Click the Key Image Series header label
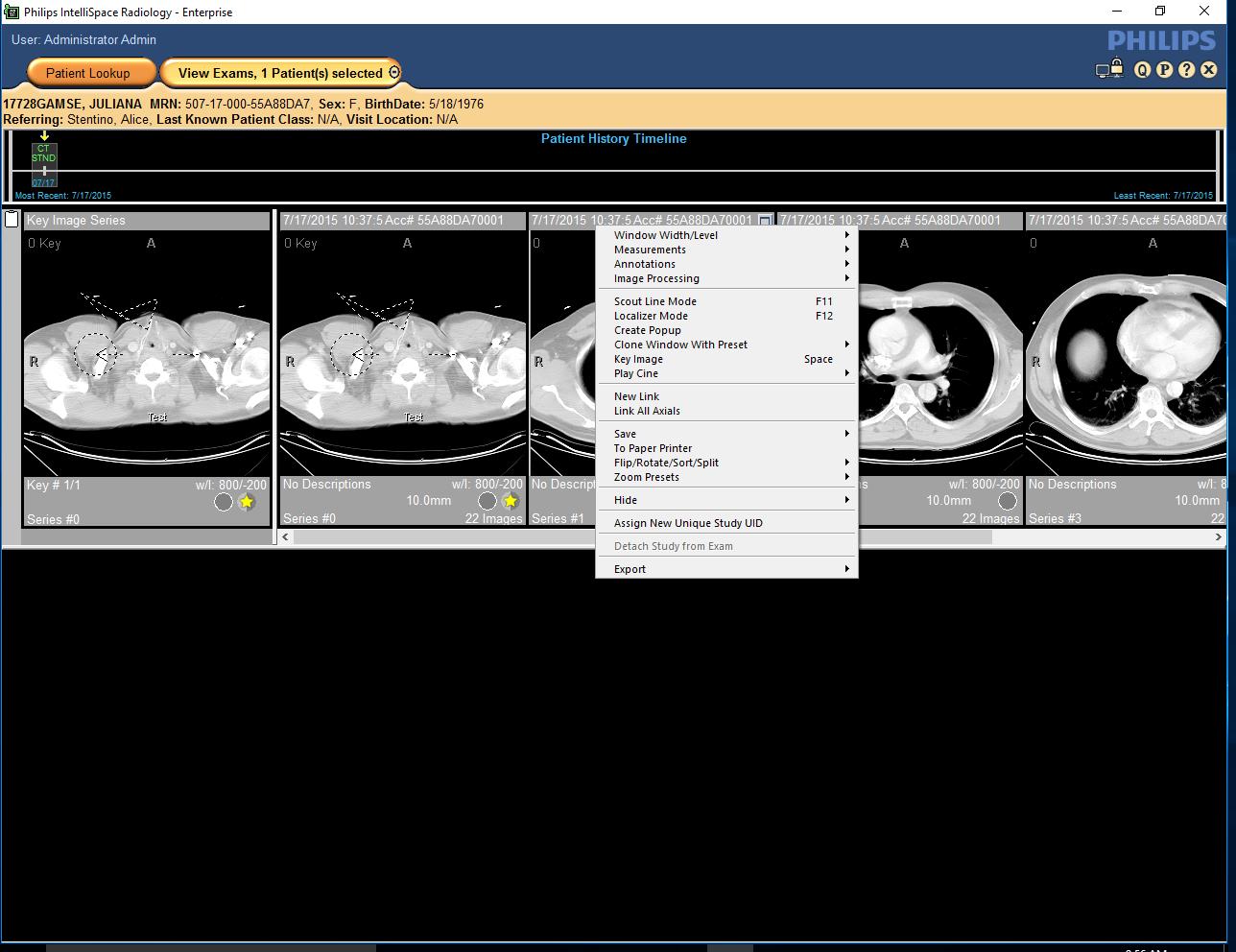Image resolution: width=1236 pixels, height=952 pixels. (x=76, y=220)
